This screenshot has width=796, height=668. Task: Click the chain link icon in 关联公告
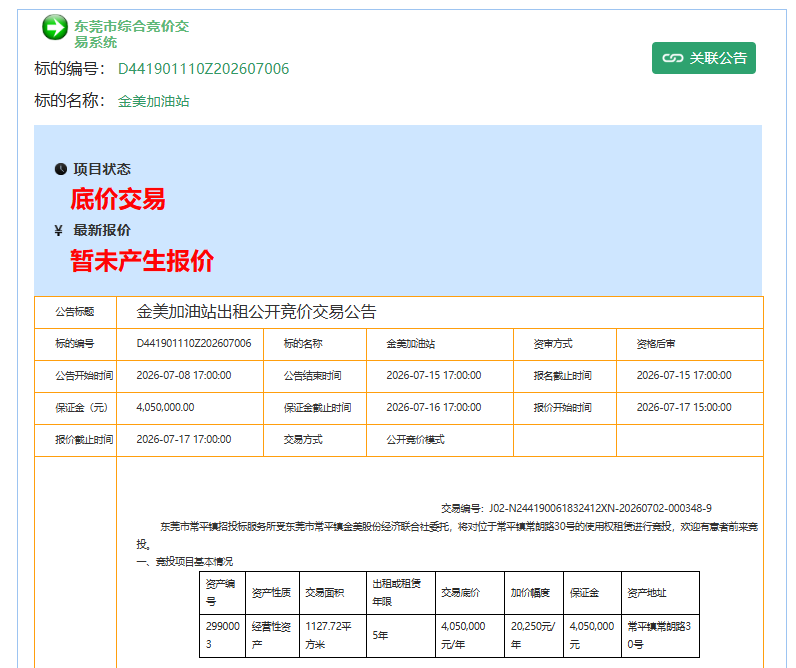coord(673,58)
